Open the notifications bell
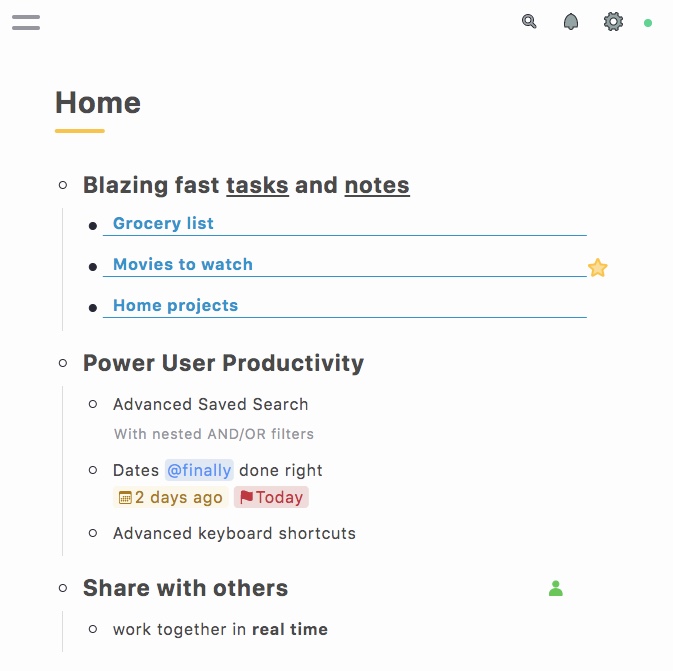Viewport: 673px width, 671px height. coord(571,21)
